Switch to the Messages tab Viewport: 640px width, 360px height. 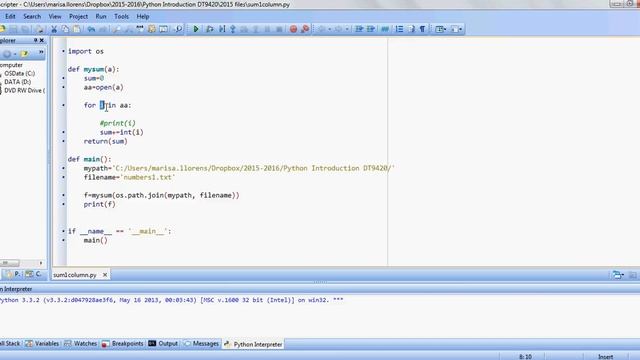(201, 344)
